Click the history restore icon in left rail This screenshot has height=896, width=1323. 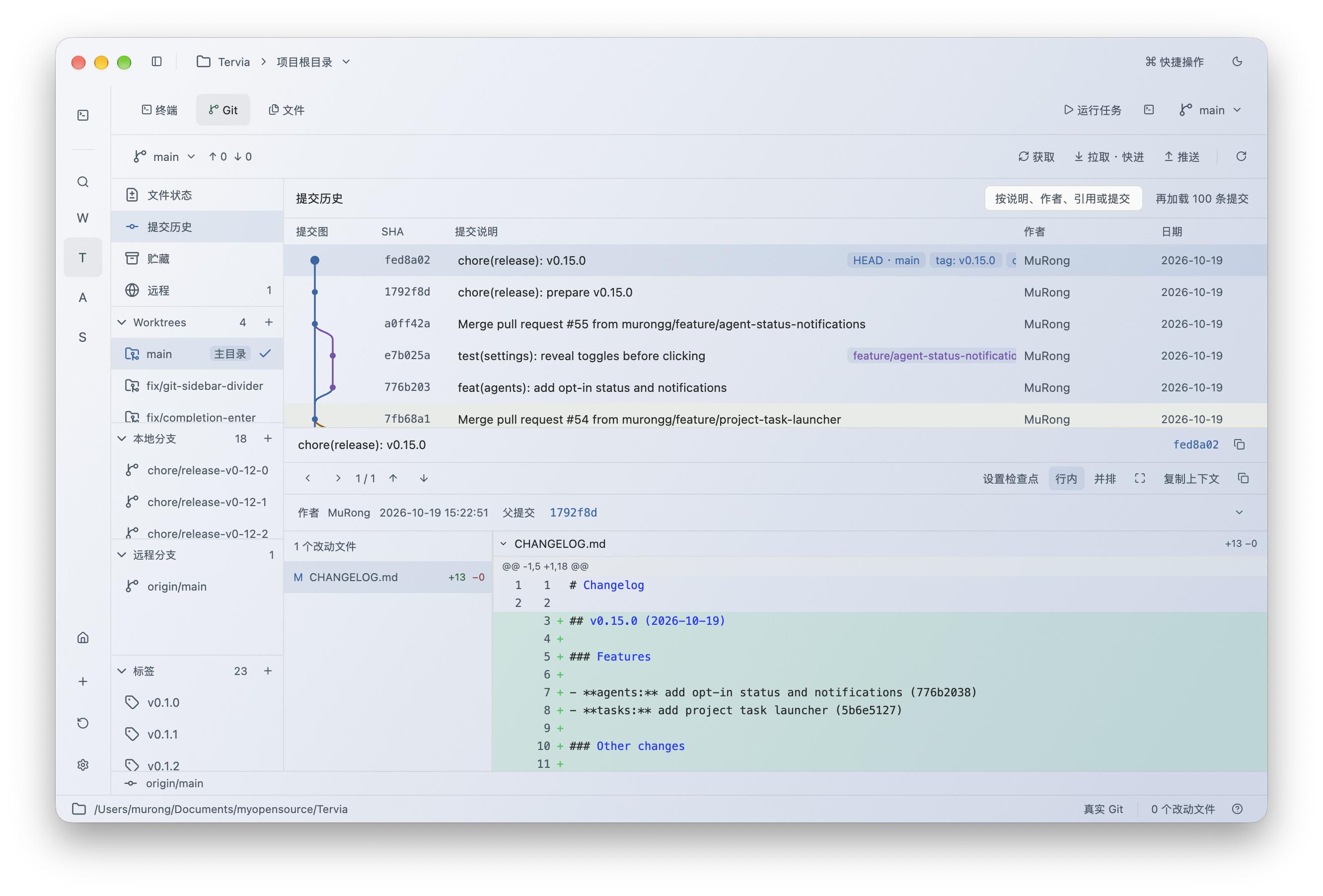(x=83, y=723)
